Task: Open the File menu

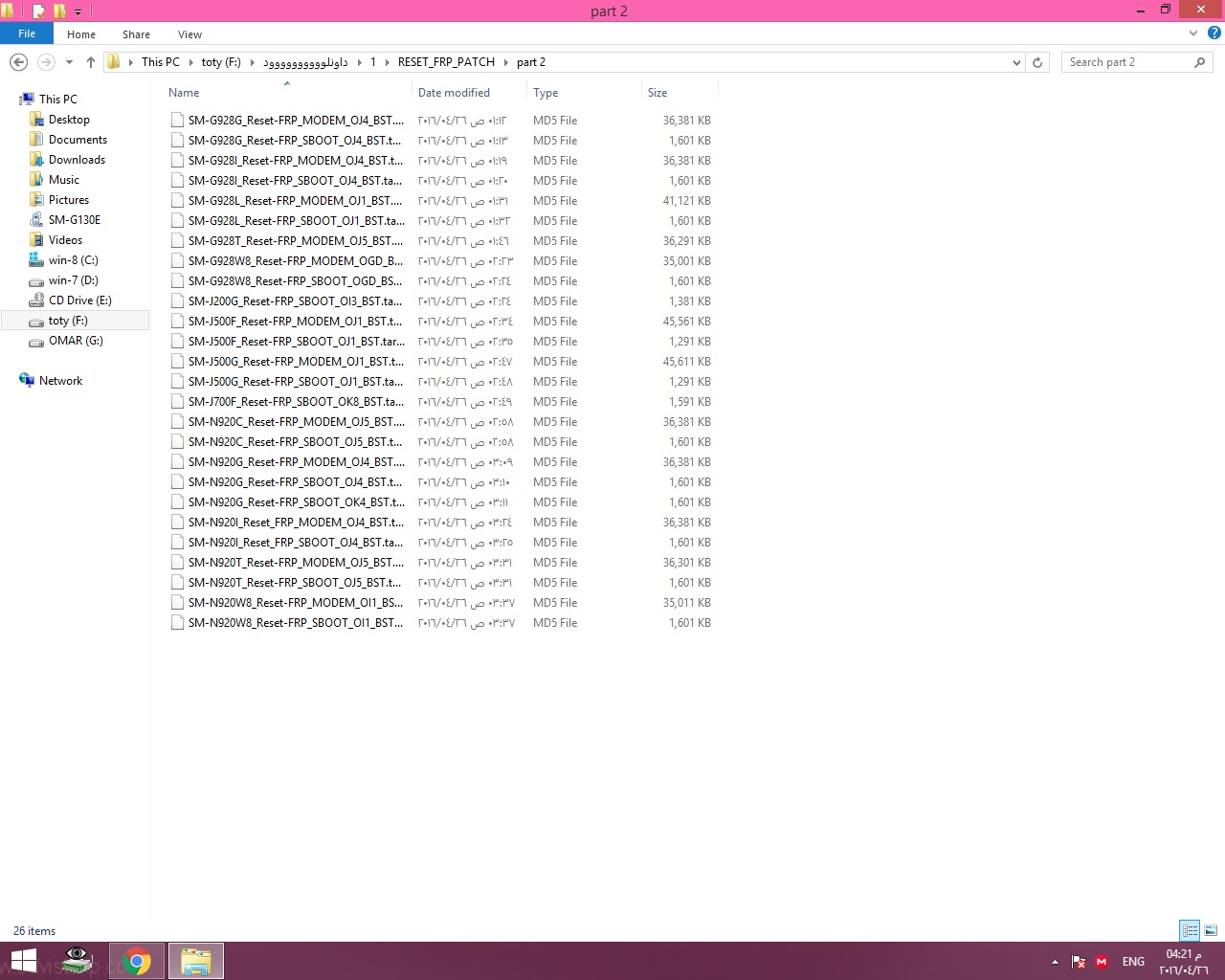Action: coord(27,33)
